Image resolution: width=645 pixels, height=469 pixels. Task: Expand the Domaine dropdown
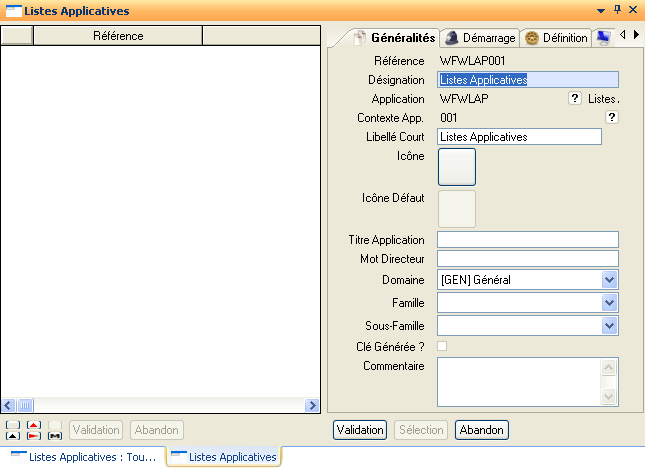pos(609,280)
